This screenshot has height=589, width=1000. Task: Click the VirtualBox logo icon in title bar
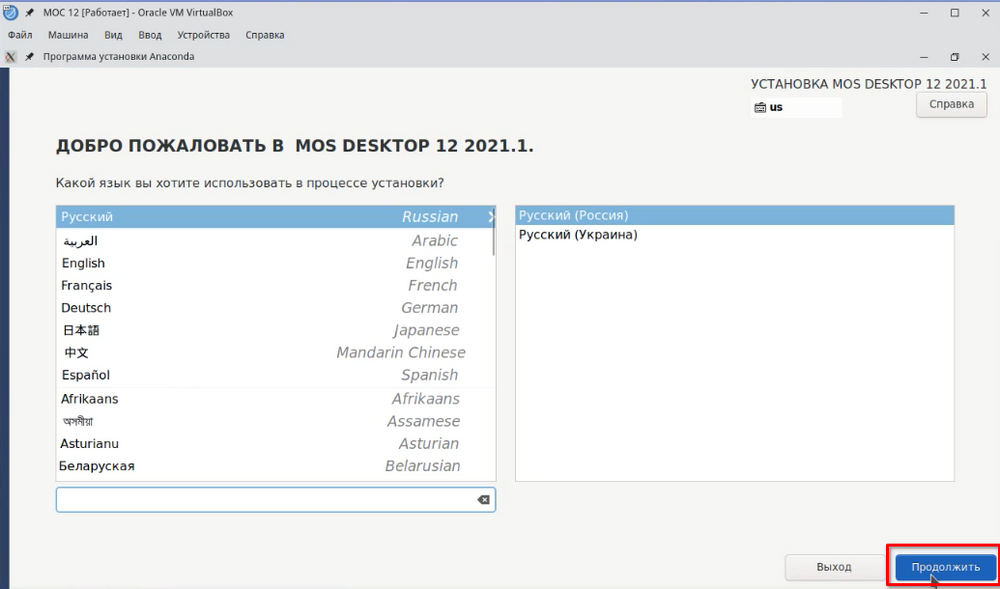(11, 13)
